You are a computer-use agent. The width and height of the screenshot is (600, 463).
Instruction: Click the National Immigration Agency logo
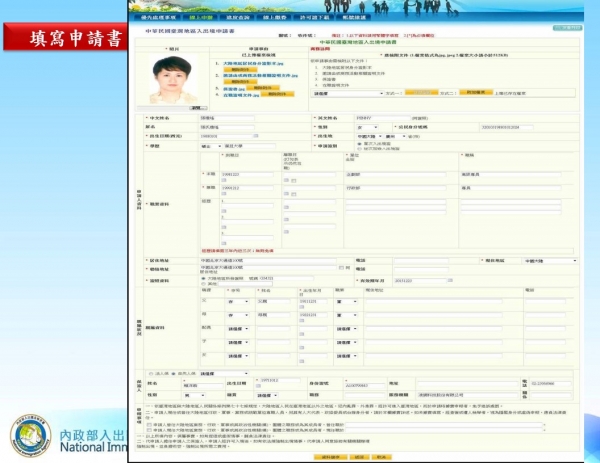coord(31,435)
